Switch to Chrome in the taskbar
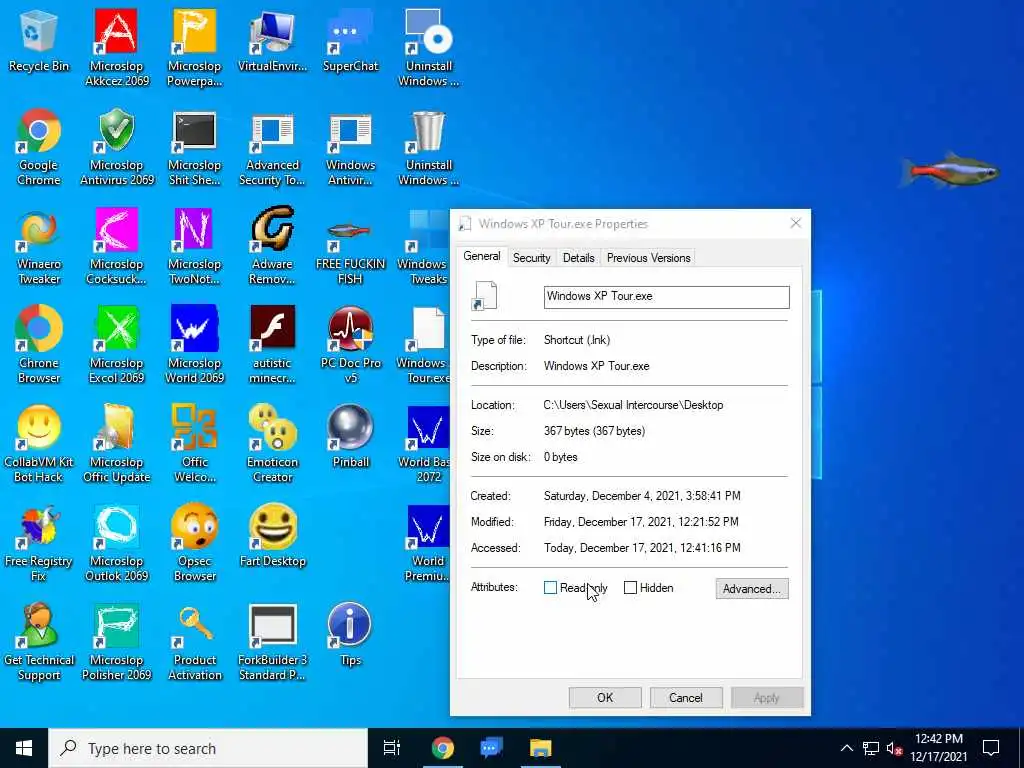Screen dimensions: 1024x768 (442, 748)
